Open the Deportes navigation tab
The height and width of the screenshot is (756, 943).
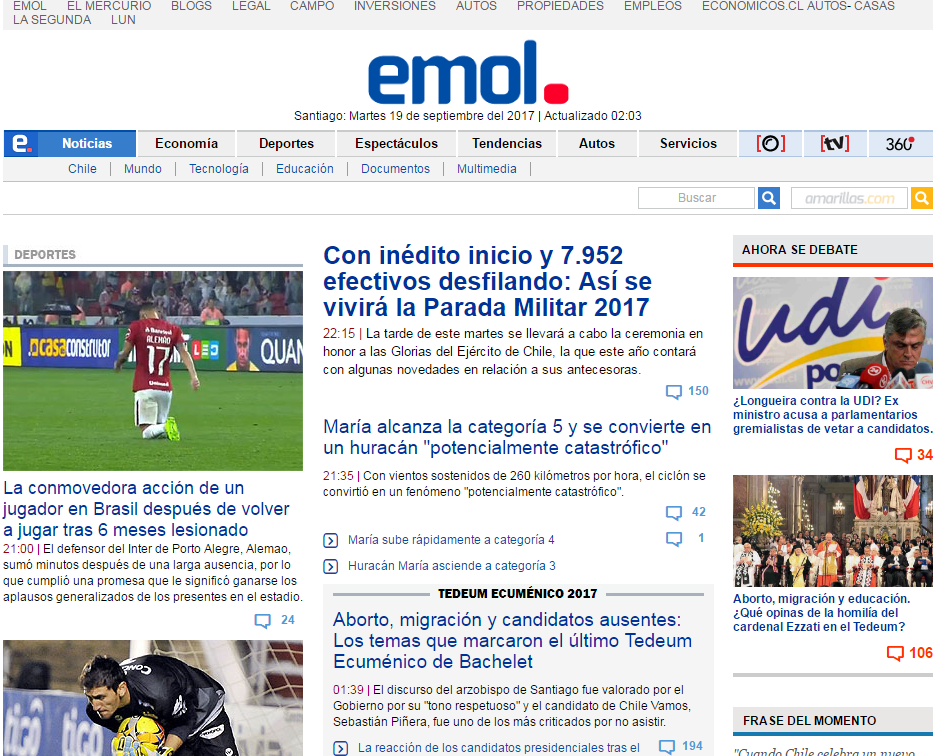286,143
